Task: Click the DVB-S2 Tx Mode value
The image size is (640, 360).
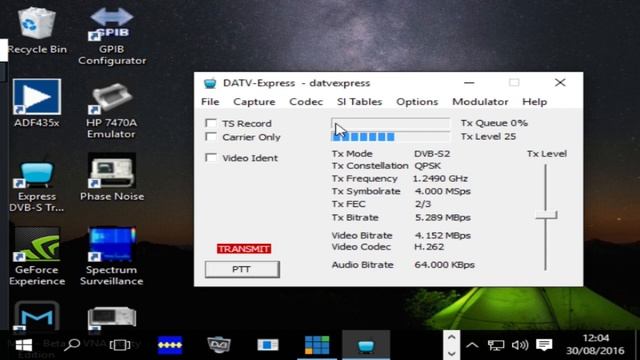Action: [x=432, y=154]
